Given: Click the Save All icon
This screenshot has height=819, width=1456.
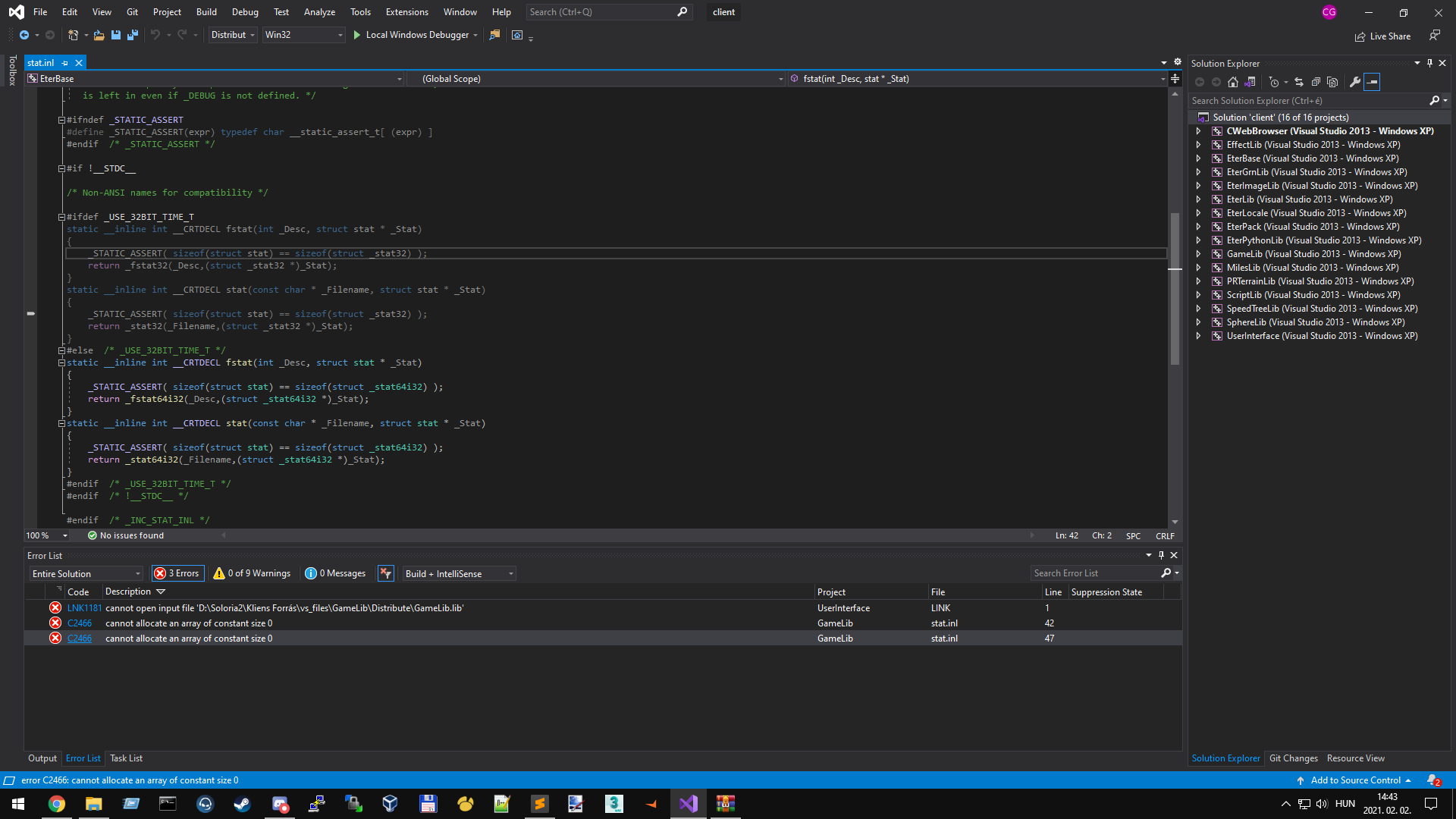Looking at the screenshot, I should tap(133, 35).
